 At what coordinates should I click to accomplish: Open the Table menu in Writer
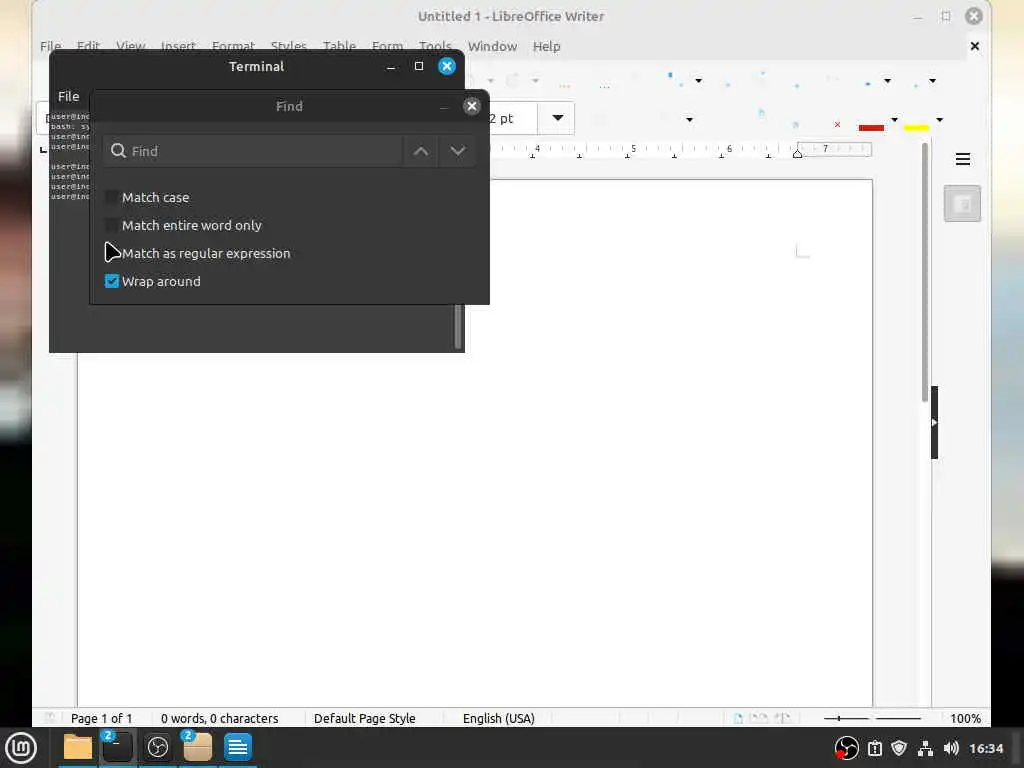click(340, 46)
